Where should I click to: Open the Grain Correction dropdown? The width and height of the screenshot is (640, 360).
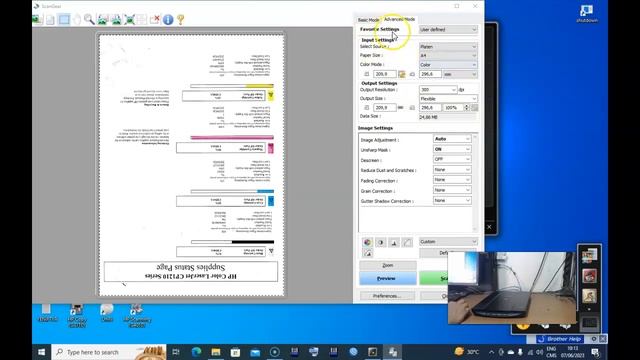[x=452, y=190]
